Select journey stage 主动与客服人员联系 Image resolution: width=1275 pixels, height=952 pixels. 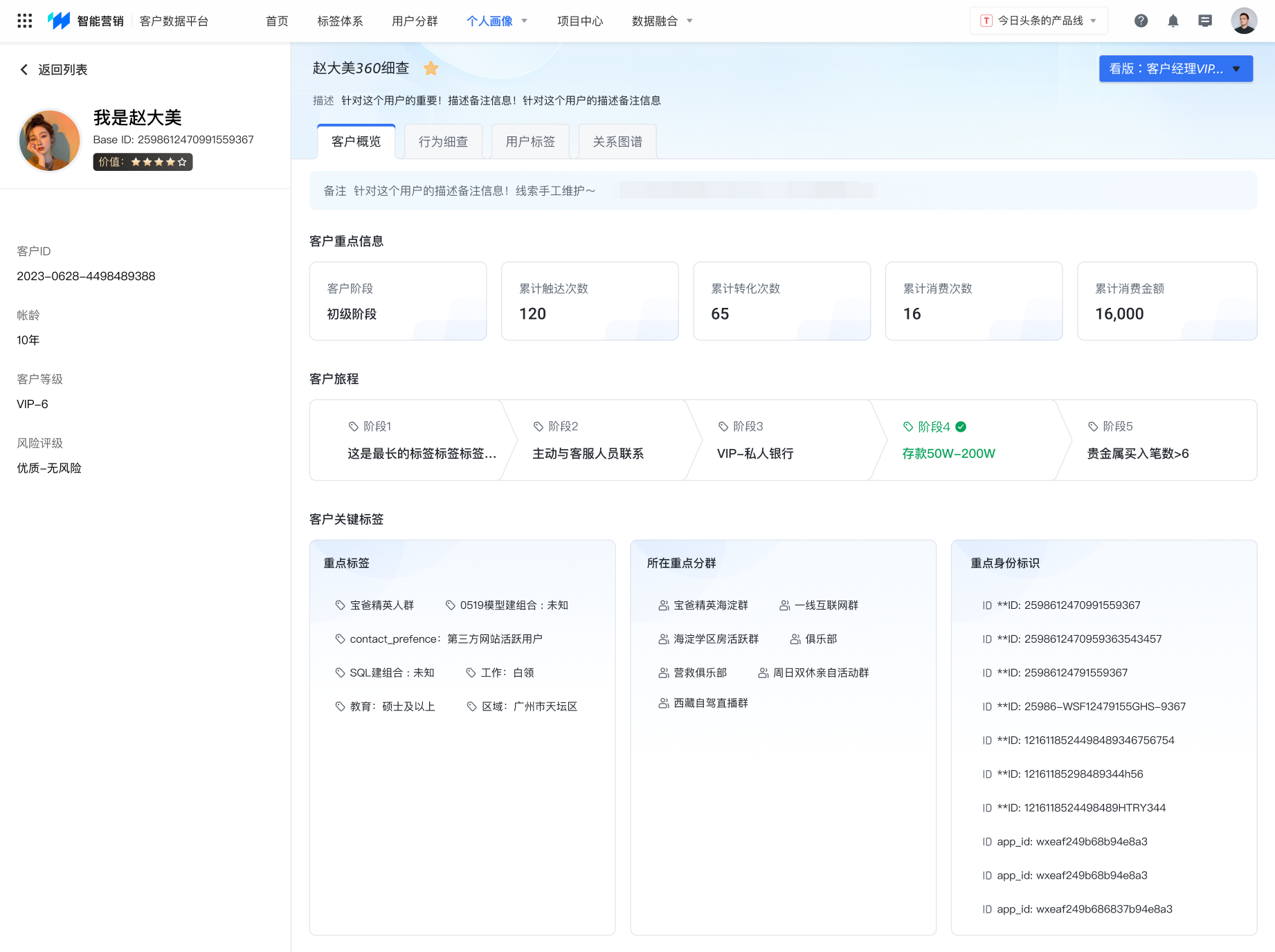588,453
